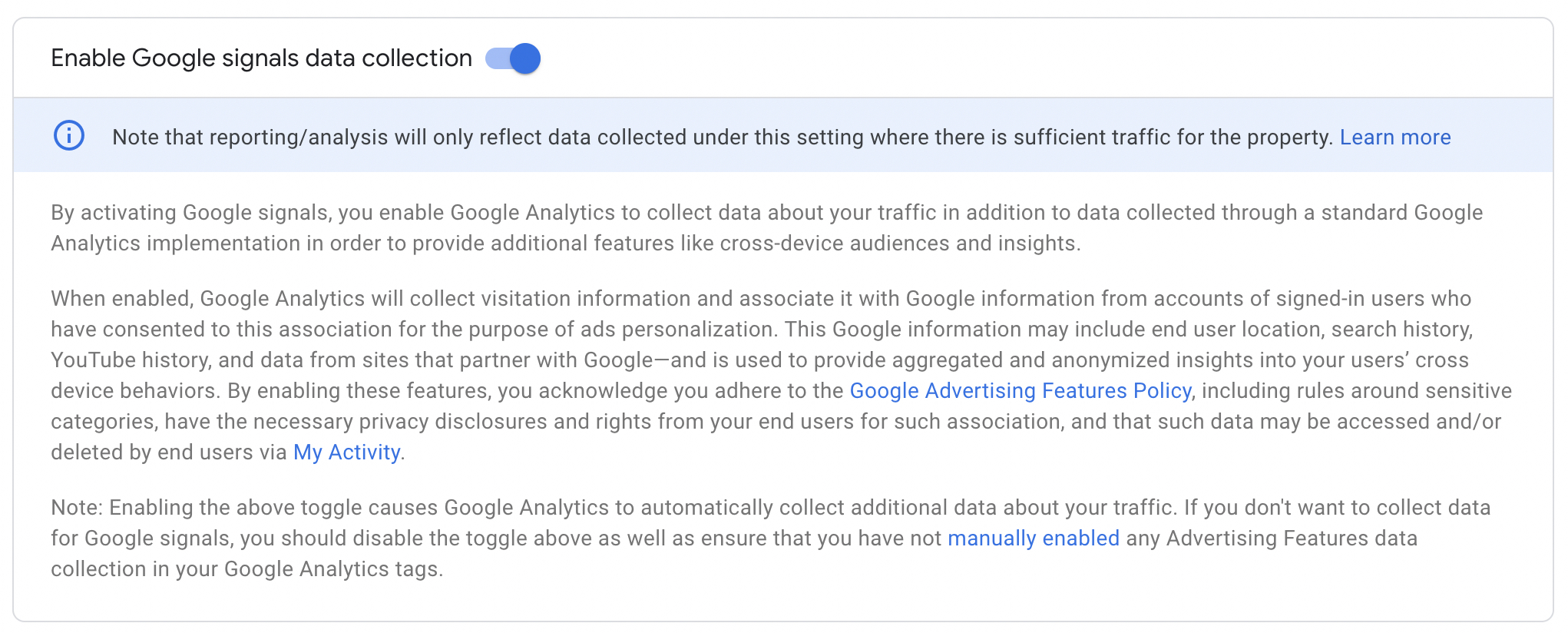Toggle Enable Google signals data collection switch

pos(513,58)
